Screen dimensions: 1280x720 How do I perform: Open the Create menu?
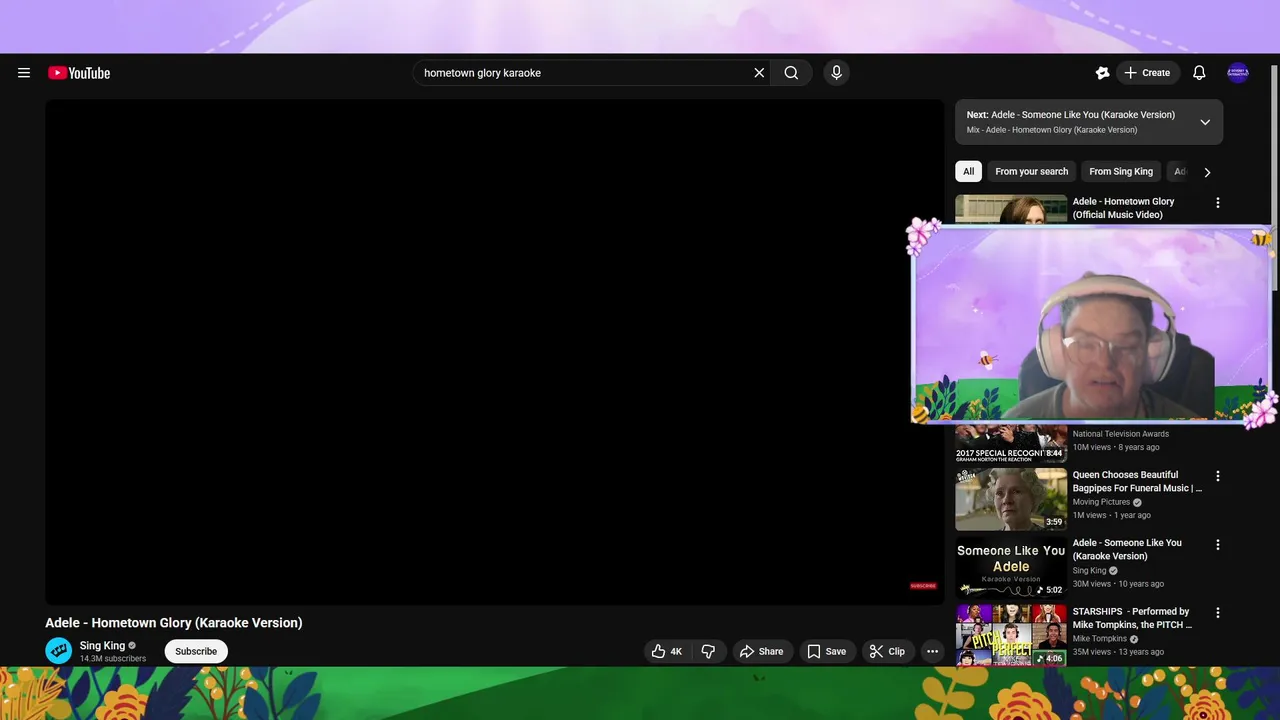coord(1148,73)
